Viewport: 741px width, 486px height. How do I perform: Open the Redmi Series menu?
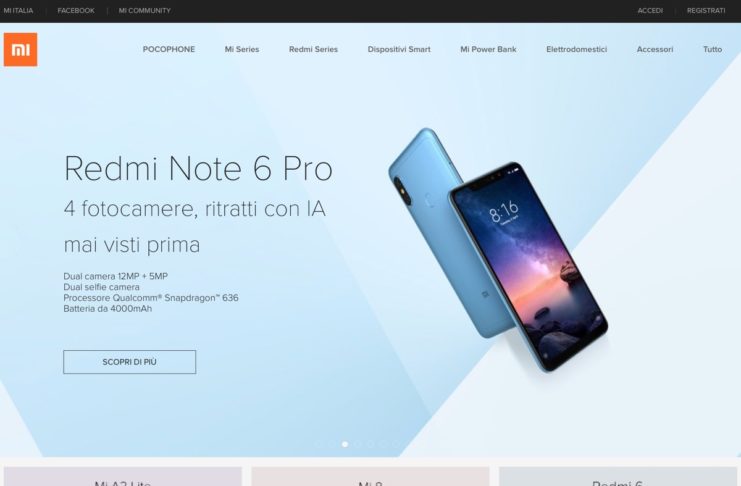[313, 49]
